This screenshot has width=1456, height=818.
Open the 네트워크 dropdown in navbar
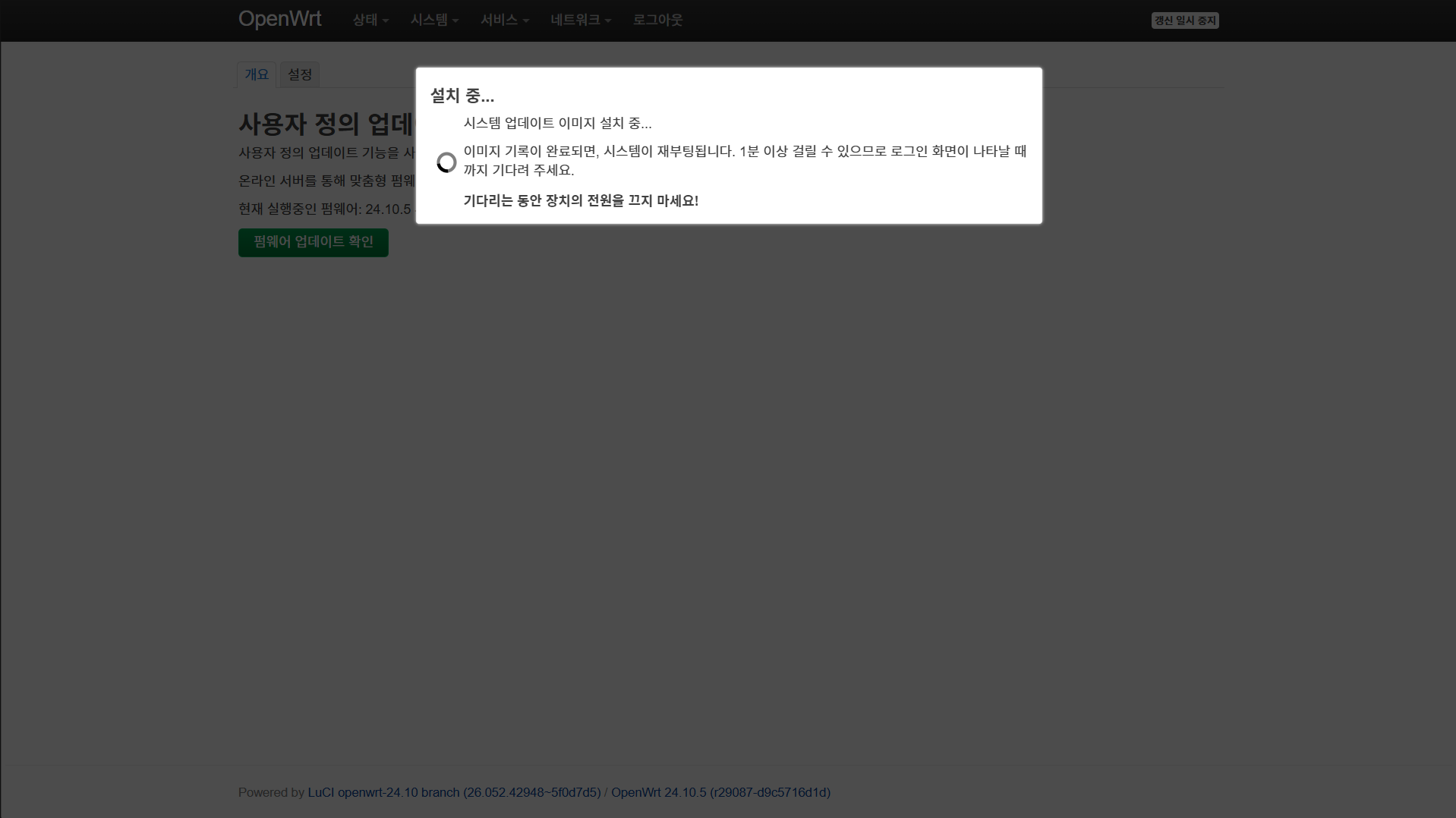(x=580, y=20)
